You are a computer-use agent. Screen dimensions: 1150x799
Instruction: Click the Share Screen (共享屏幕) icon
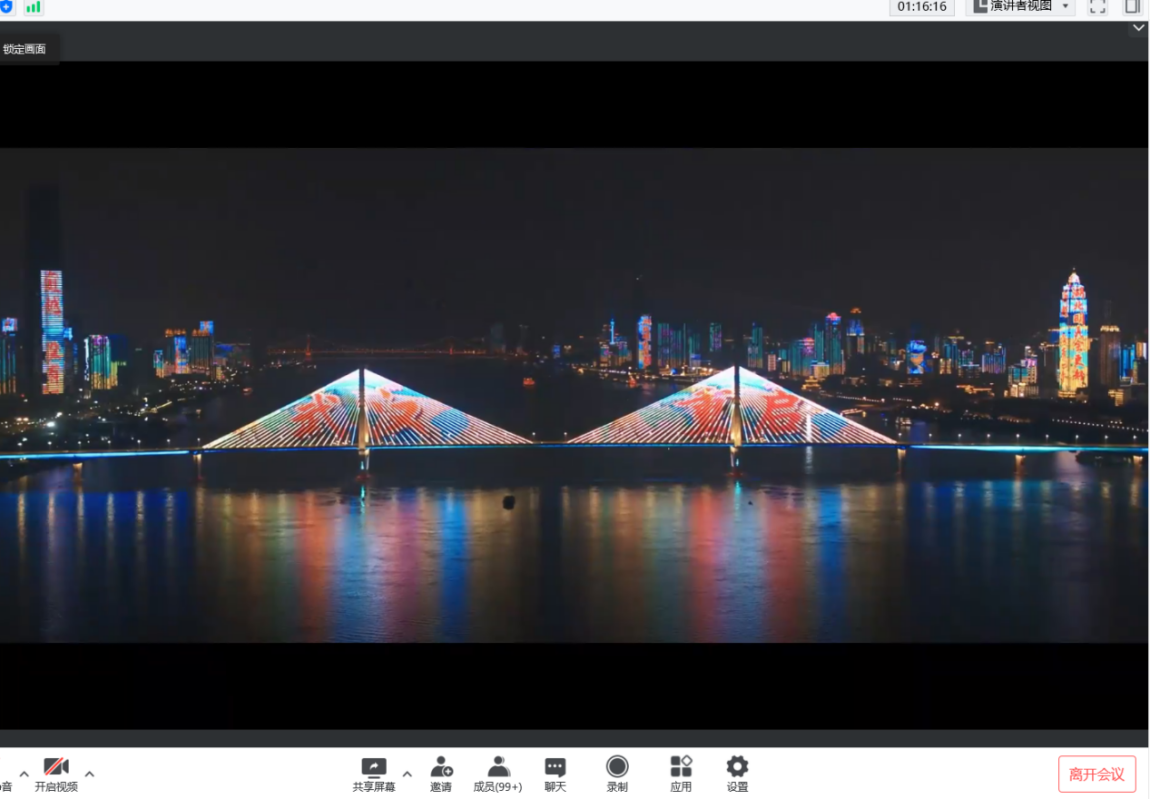pyautogui.click(x=373, y=767)
